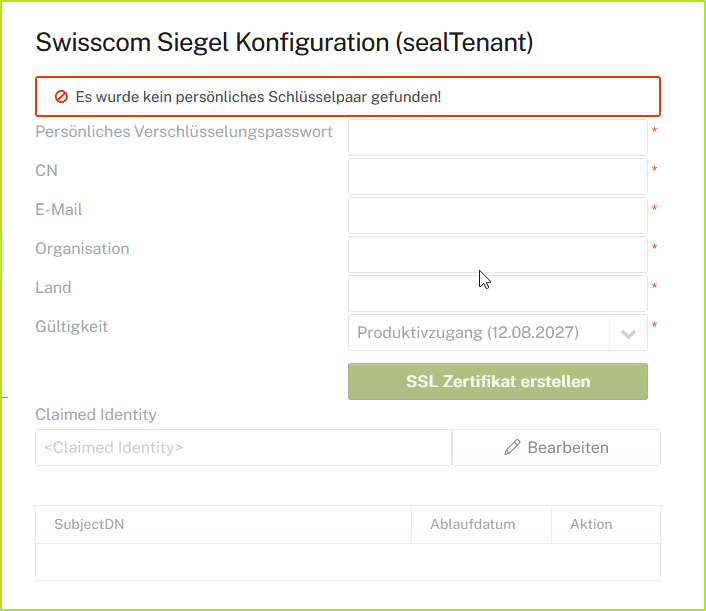Click the Gültigkeit field label

71,327
